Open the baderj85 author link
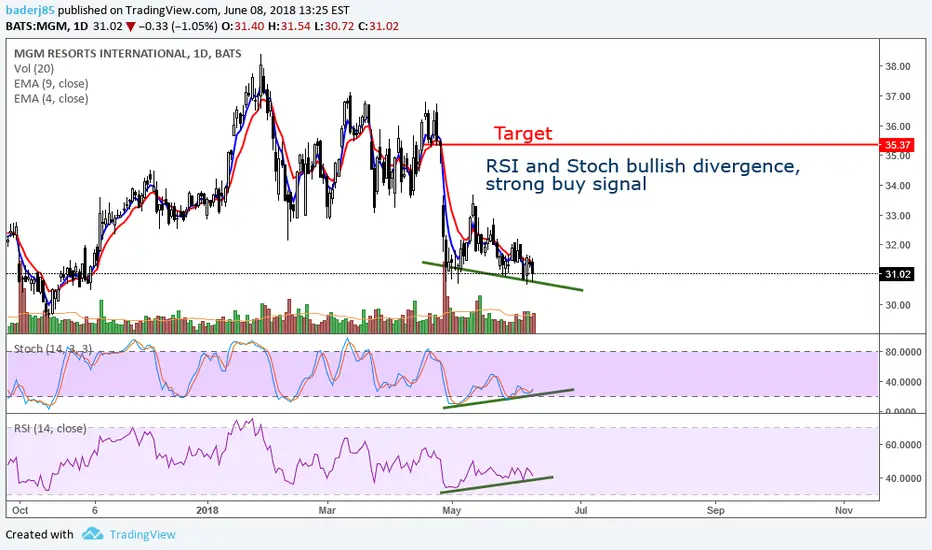 (x=30, y=10)
